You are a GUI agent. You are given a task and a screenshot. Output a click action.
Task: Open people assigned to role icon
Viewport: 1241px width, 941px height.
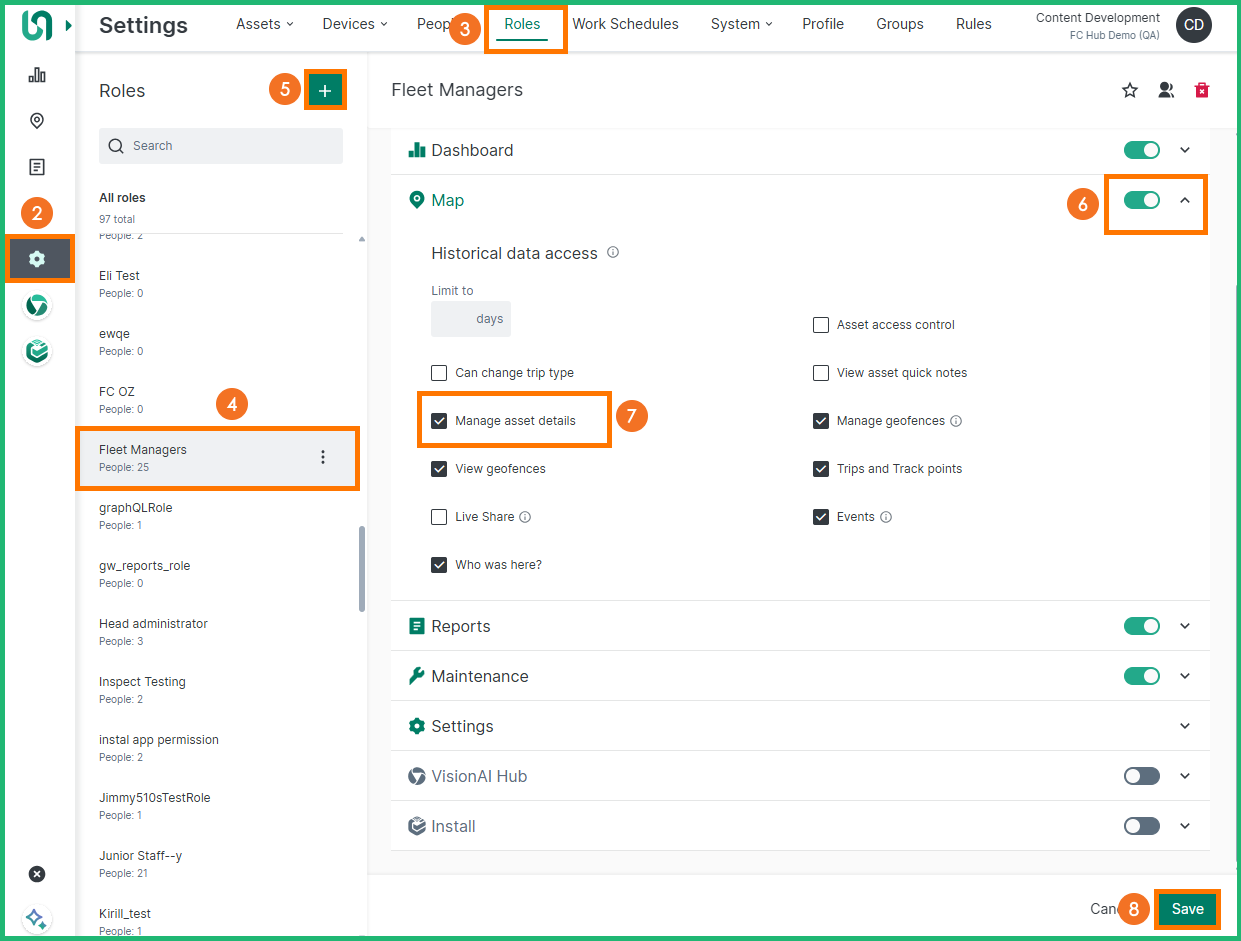(x=1166, y=91)
